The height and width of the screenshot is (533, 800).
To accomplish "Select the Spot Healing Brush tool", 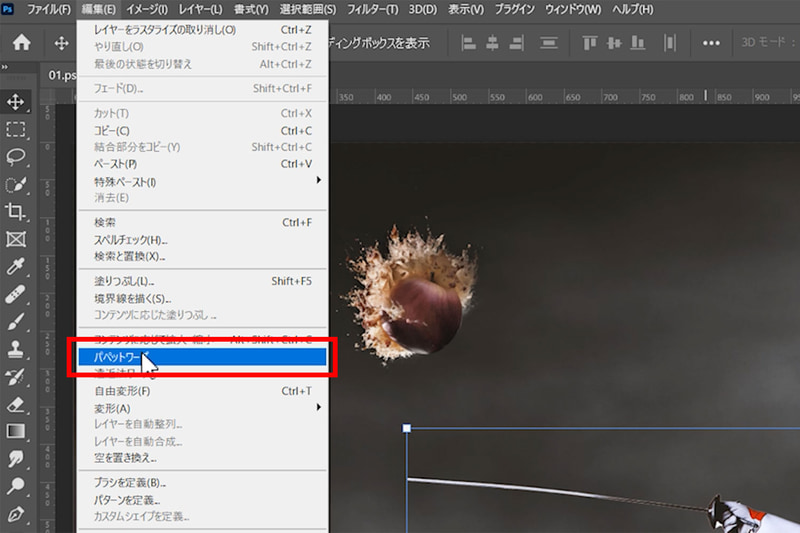I will point(15,294).
